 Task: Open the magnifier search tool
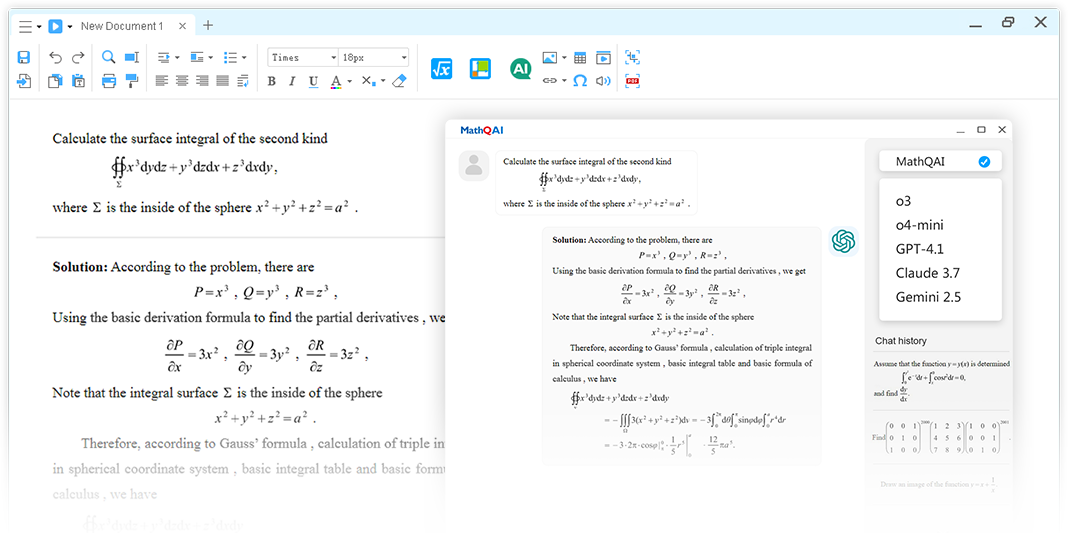[108, 57]
